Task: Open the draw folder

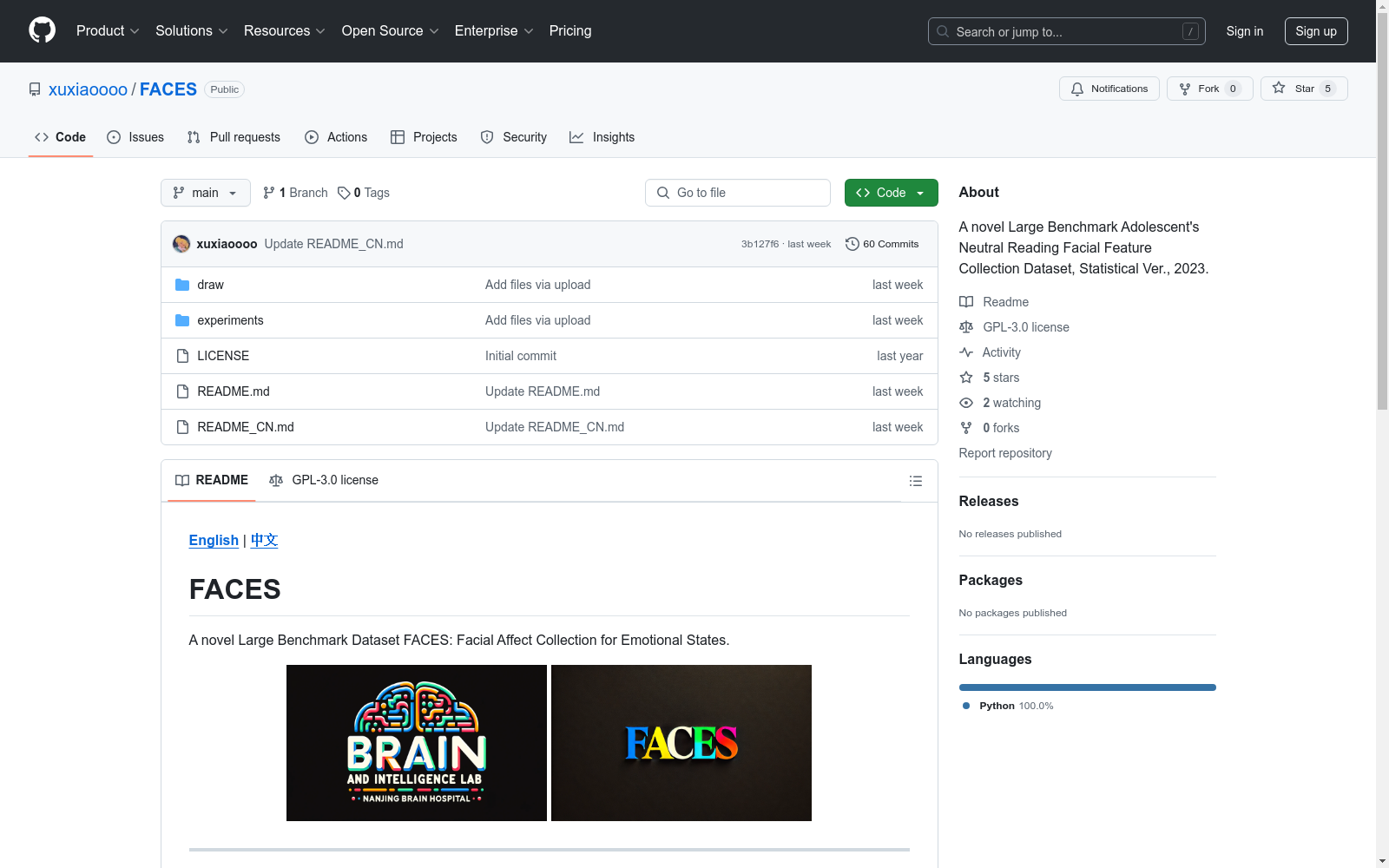Action: (210, 285)
